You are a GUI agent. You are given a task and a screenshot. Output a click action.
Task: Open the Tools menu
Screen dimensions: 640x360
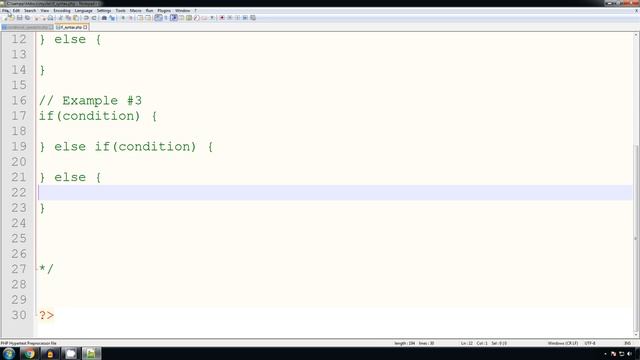point(120,11)
